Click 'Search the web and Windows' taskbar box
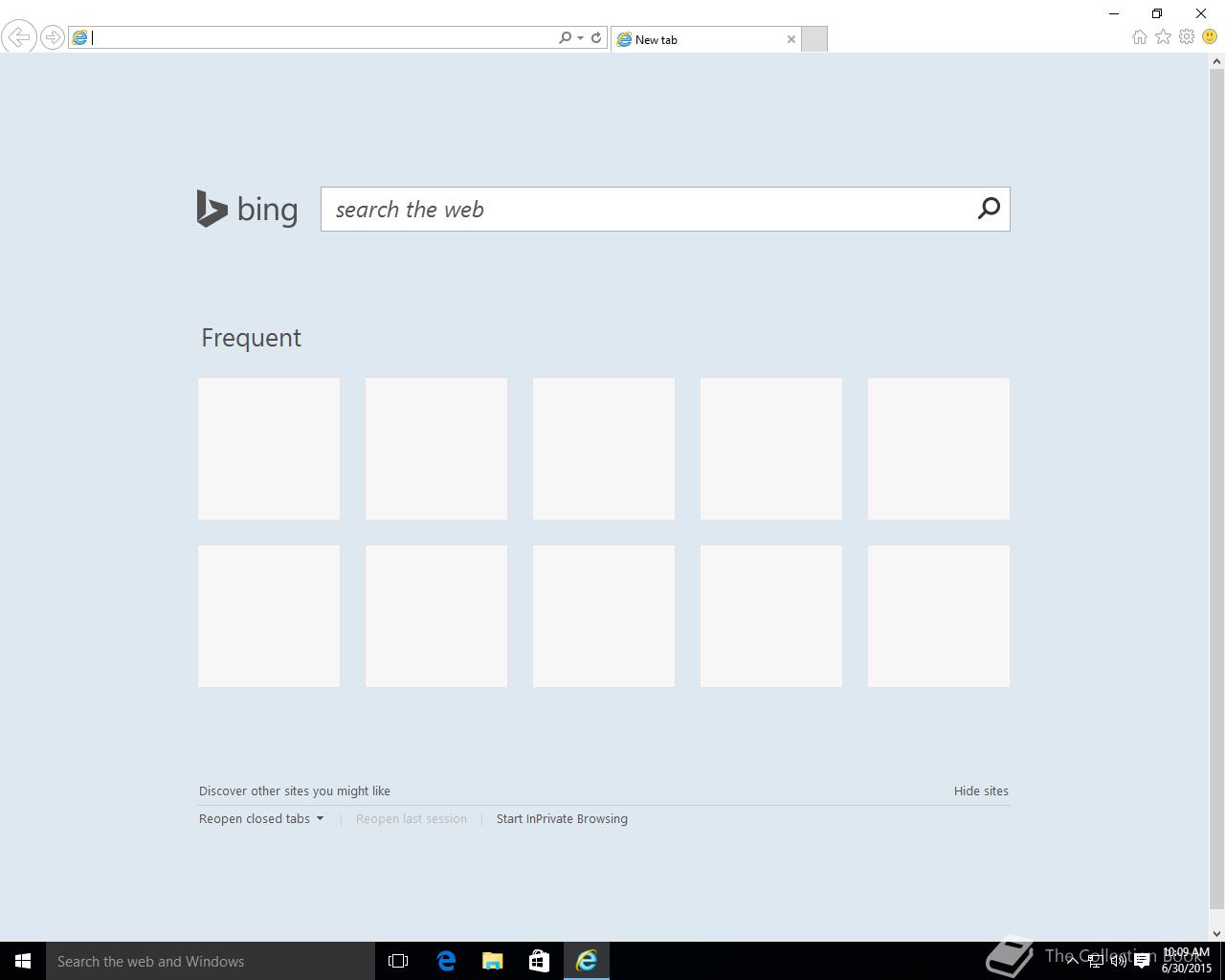 [211, 961]
